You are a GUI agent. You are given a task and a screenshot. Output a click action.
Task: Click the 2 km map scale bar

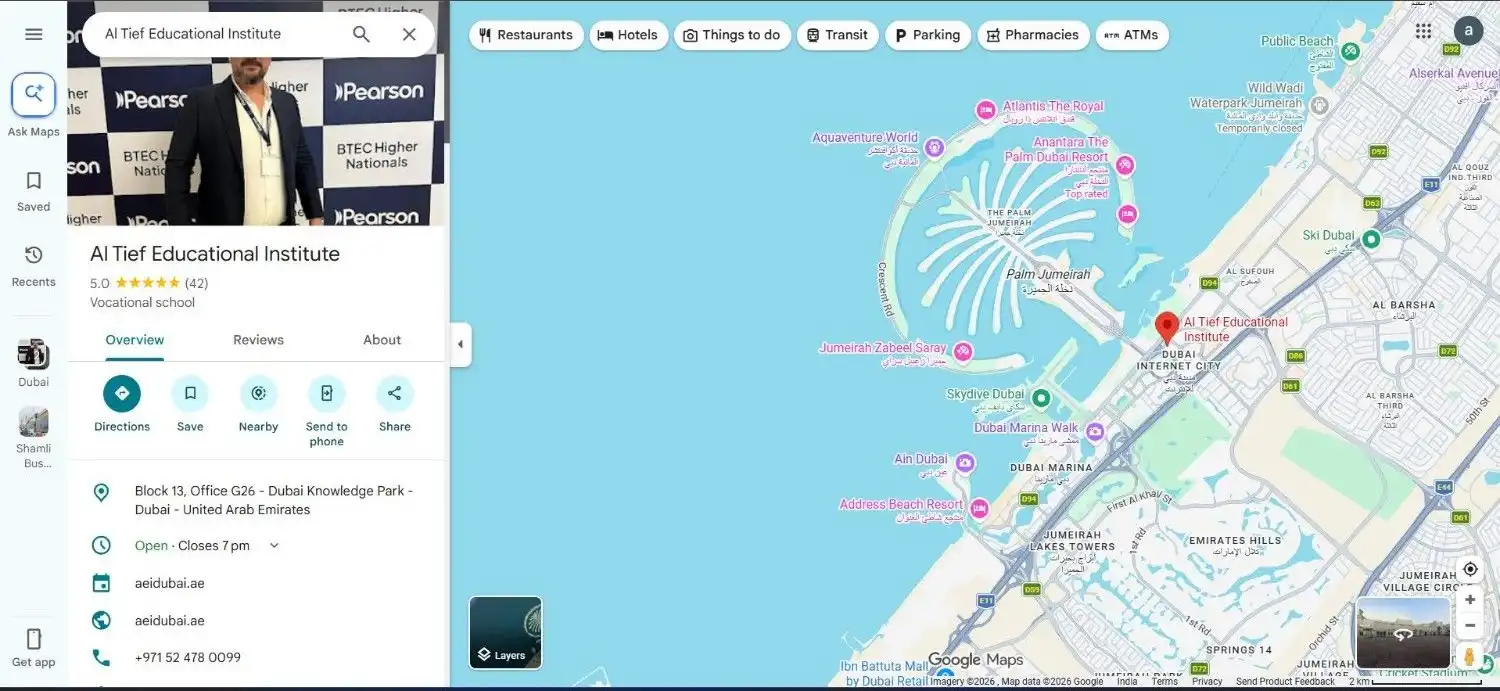[1414, 682]
